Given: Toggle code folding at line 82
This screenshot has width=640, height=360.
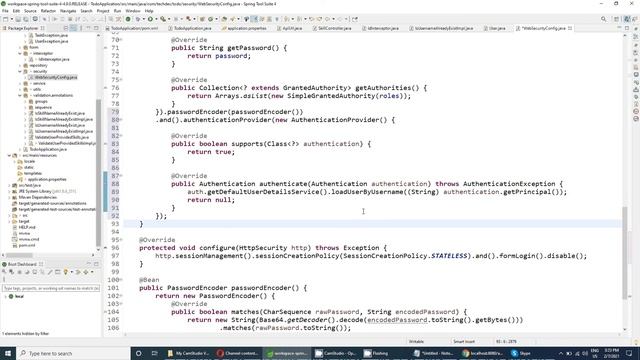Looking at the screenshot, I should (x=121, y=136).
